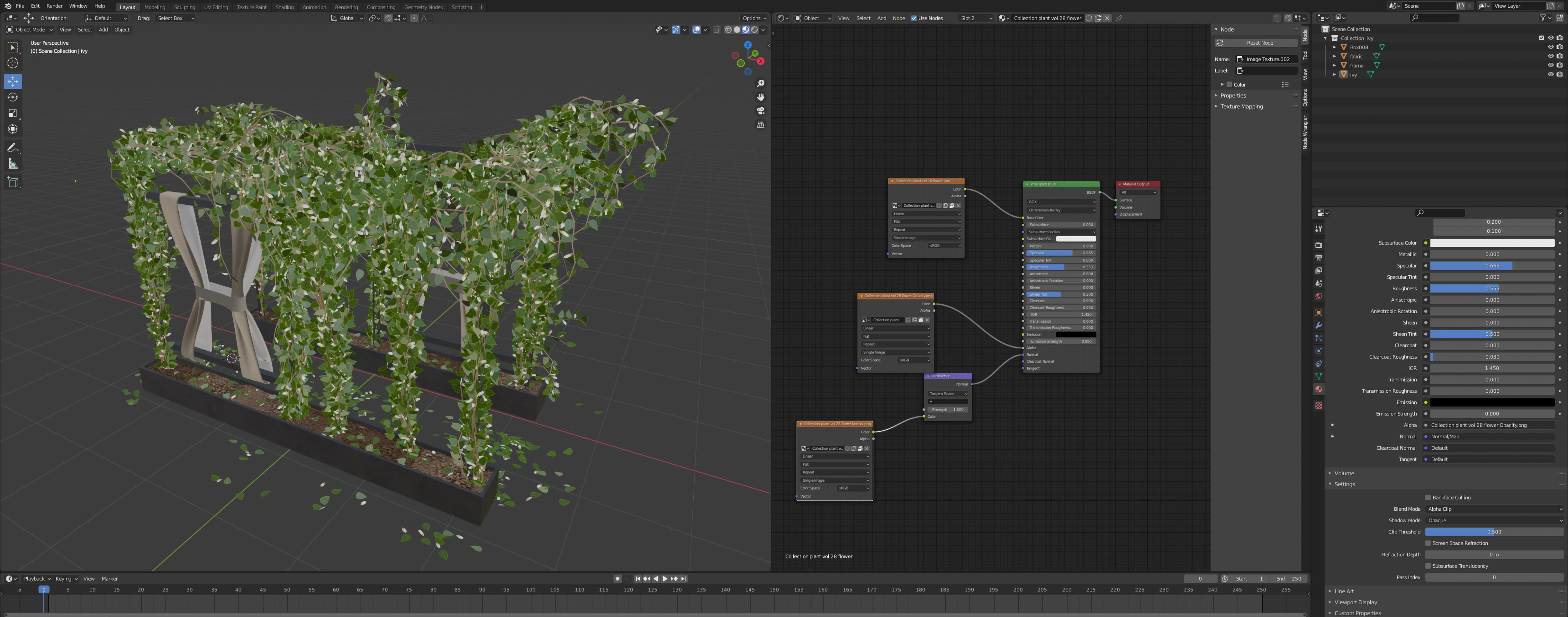Click the viewport Options button
Image resolution: width=1568 pixels, height=617 pixels.
(x=753, y=18)
